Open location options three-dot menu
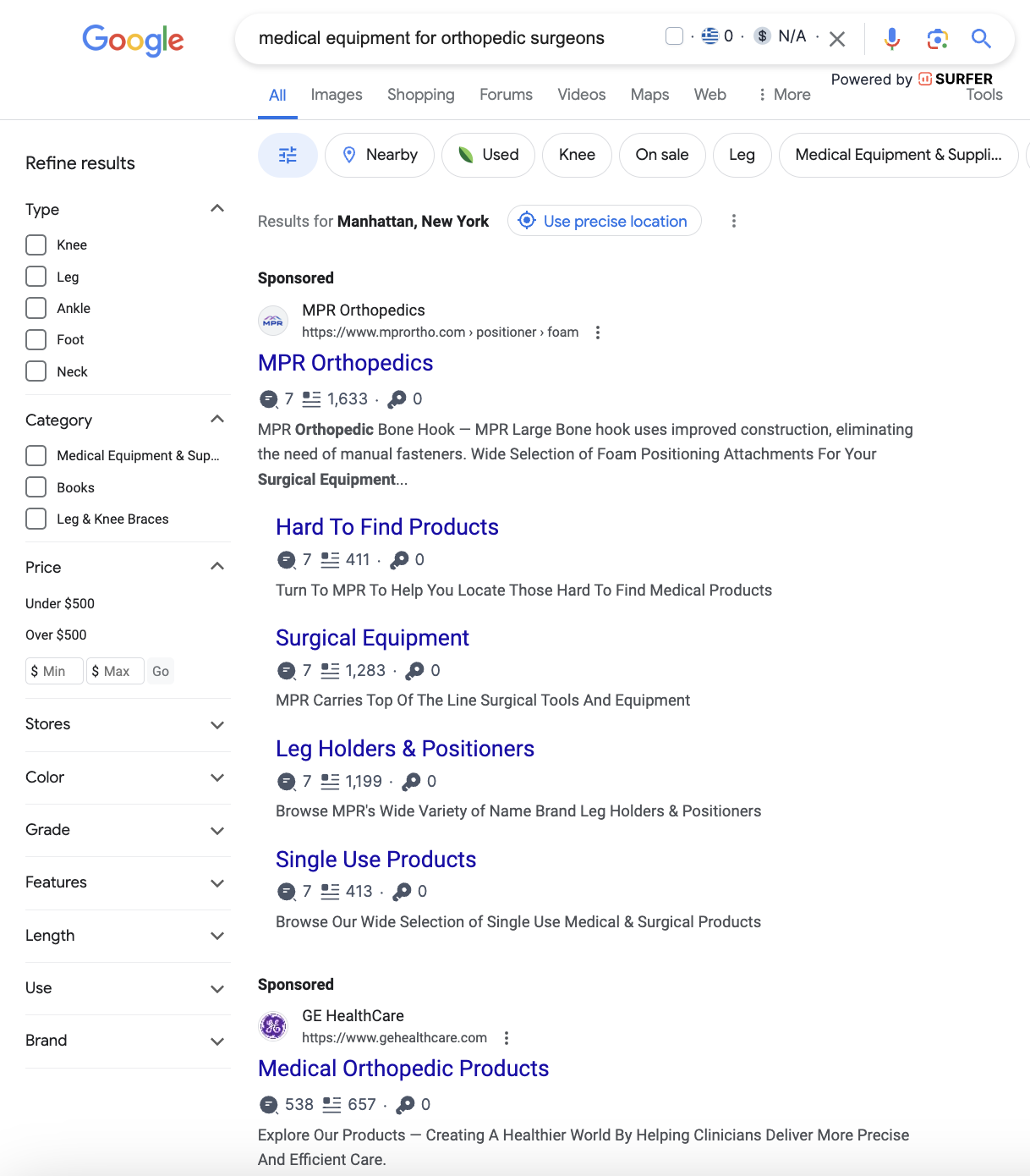The width and height of the screenshot is (1030, 1176). pos(734,221)
